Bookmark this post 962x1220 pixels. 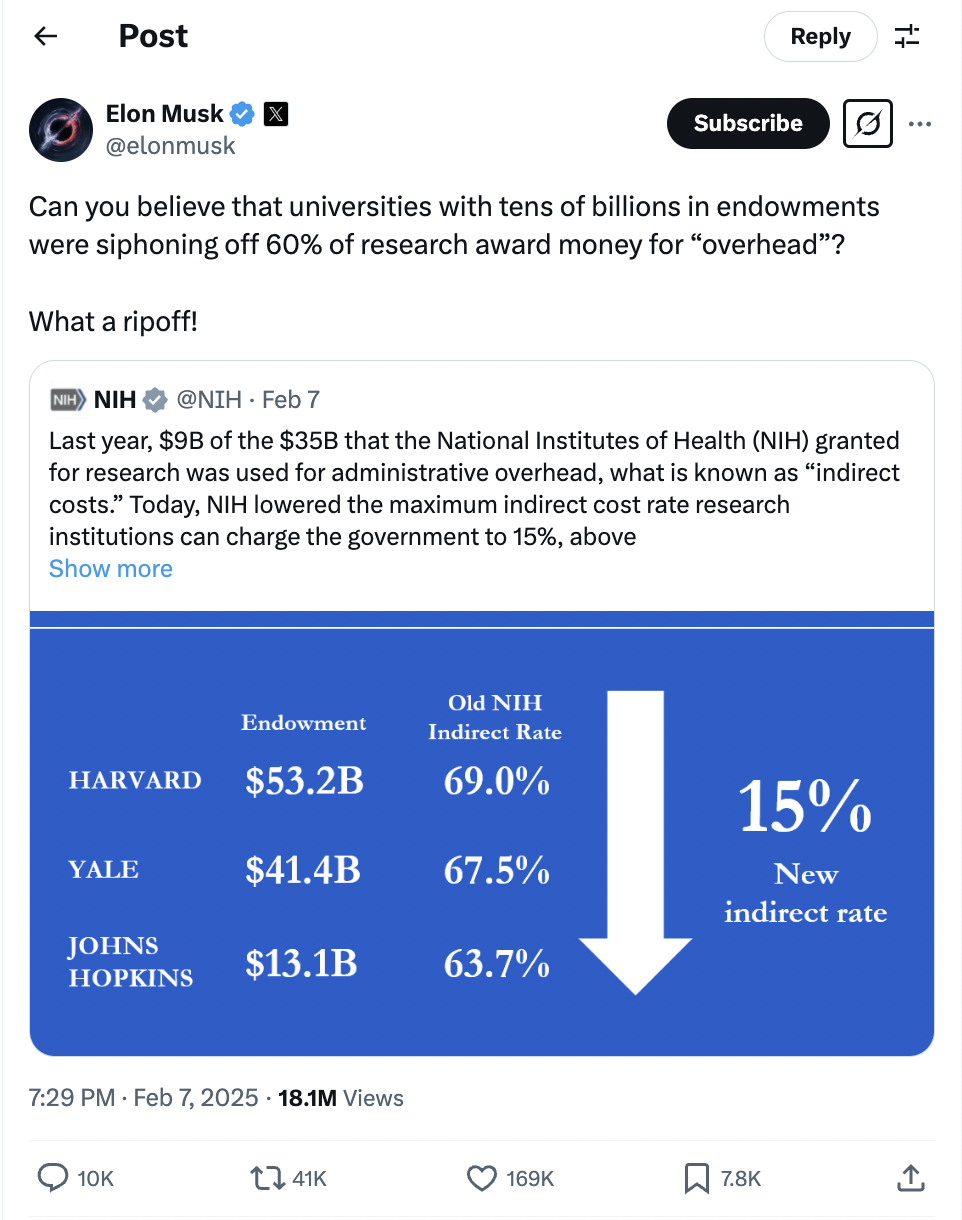point(697,1178)
